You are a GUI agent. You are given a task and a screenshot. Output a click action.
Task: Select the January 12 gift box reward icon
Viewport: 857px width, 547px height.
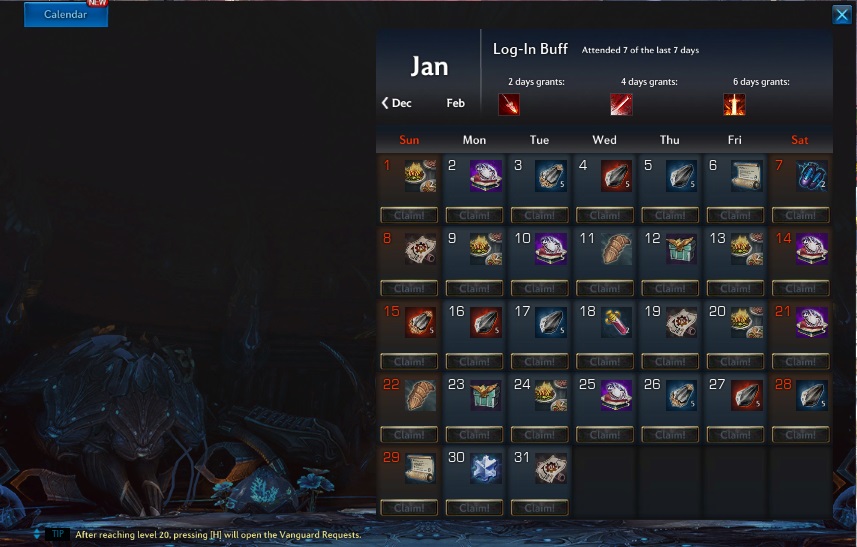(x=681, y=249)
